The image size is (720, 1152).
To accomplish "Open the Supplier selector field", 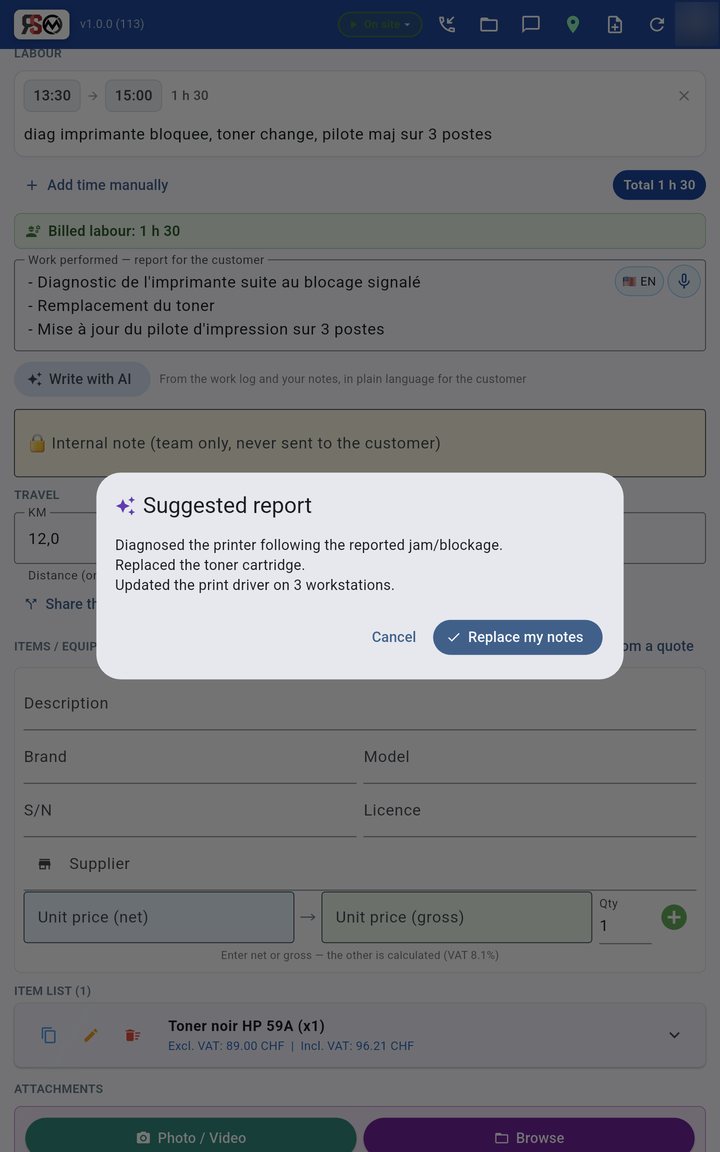I will tap(360, 864).
